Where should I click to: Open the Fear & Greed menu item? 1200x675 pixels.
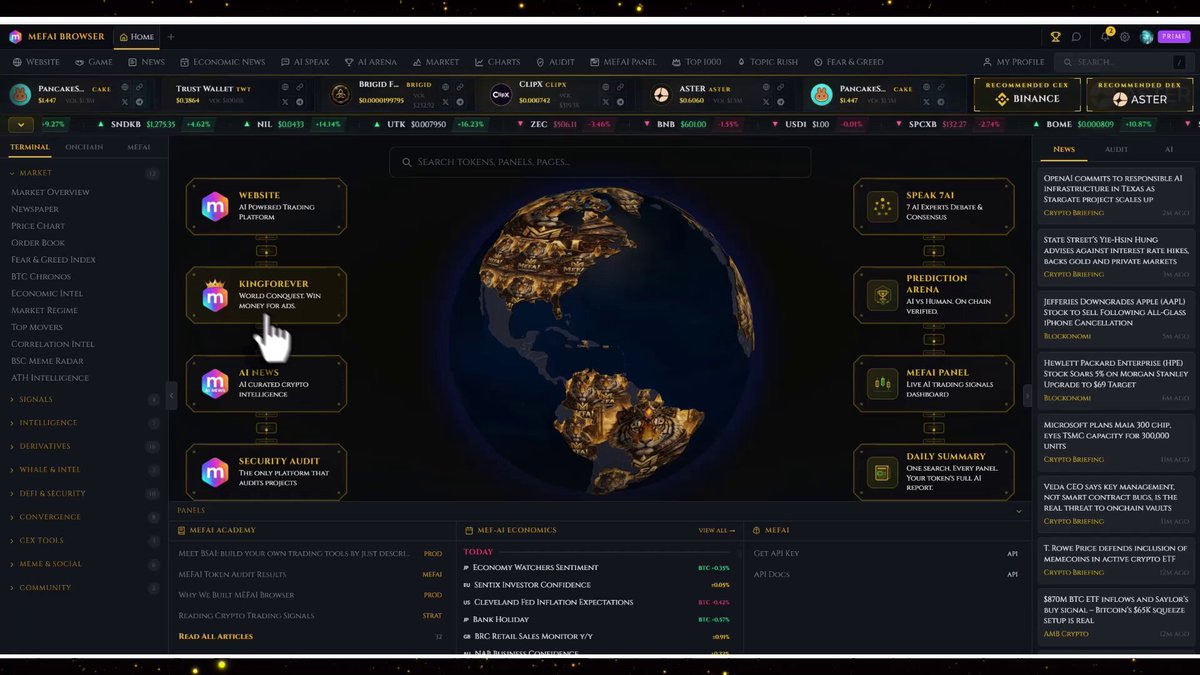tap(848, 62)
